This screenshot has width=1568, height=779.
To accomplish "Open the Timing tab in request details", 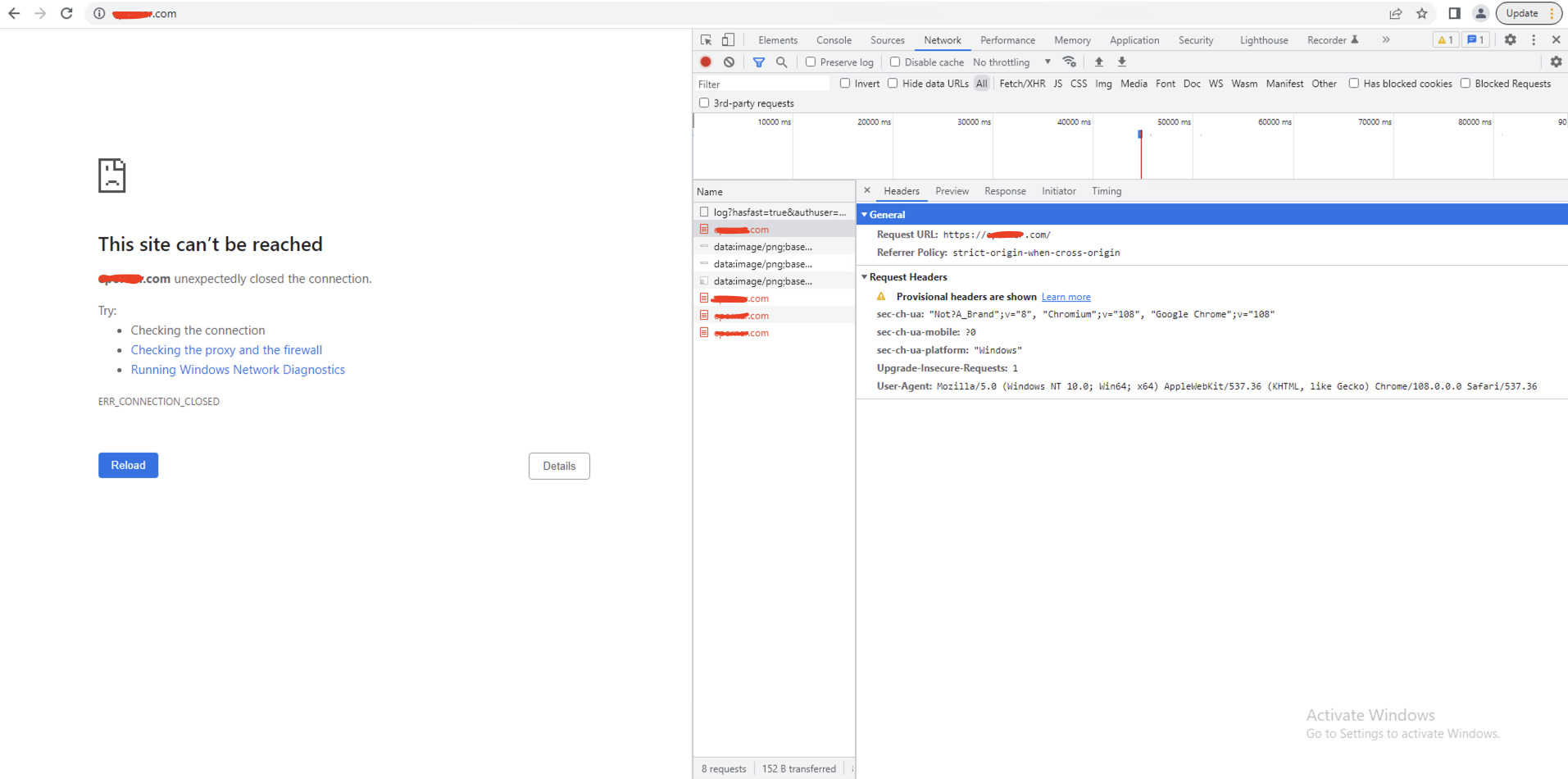I will tap(1106, 191).
